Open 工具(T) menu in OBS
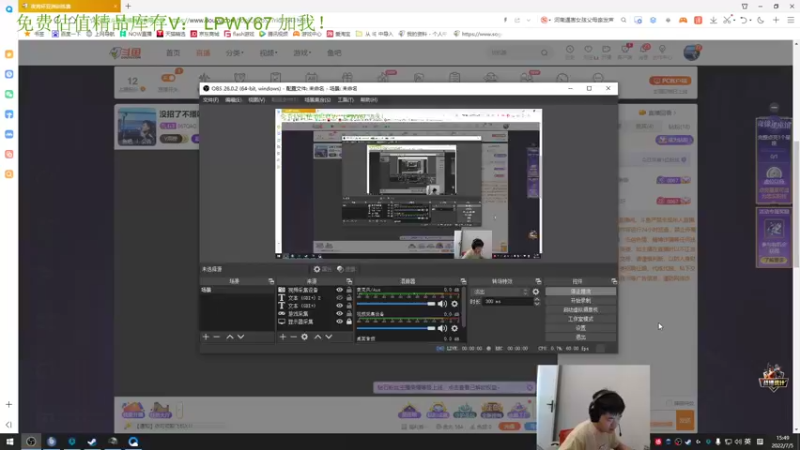Screen dimensions: 800x450 tap(345, 100)
